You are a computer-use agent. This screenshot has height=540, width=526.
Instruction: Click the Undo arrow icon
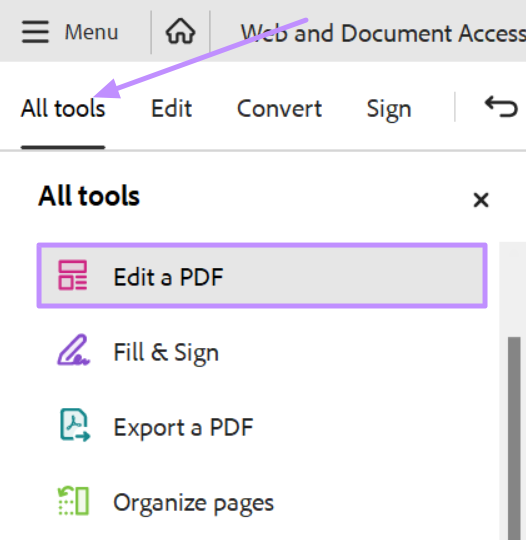click(x=501, y=107)
